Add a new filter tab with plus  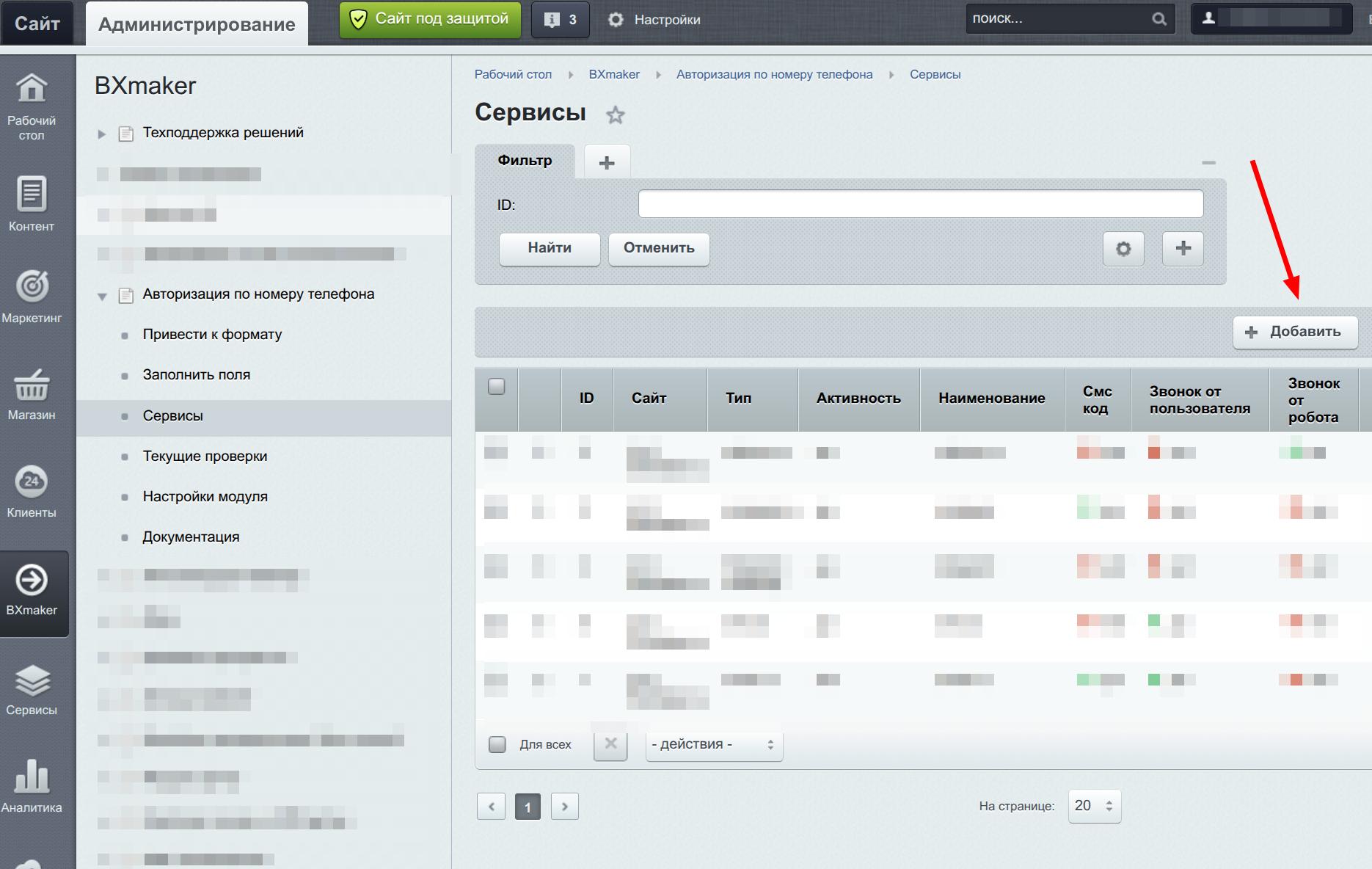click(x=607, y=162)
